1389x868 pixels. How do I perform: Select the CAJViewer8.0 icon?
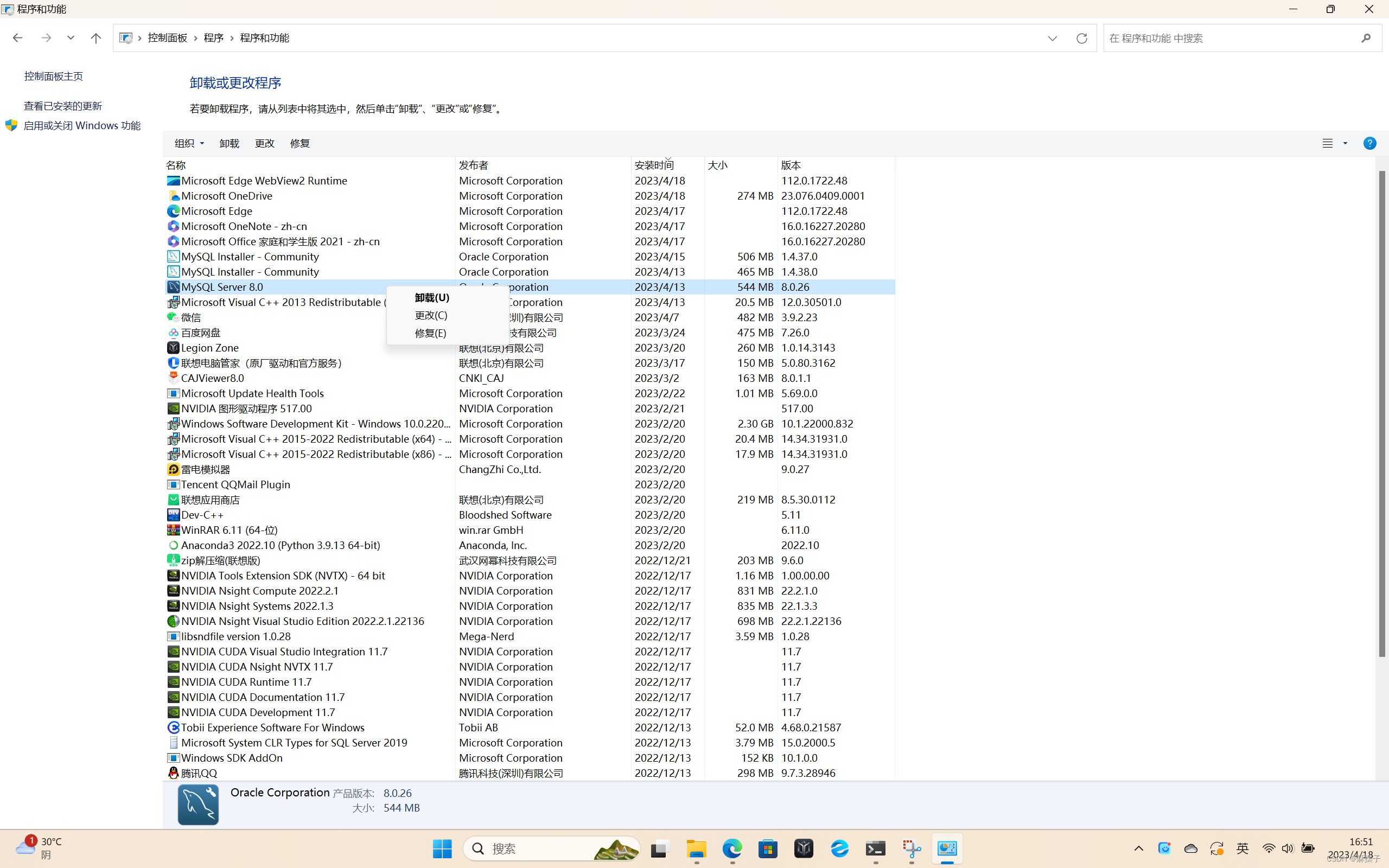pos(173,378)
